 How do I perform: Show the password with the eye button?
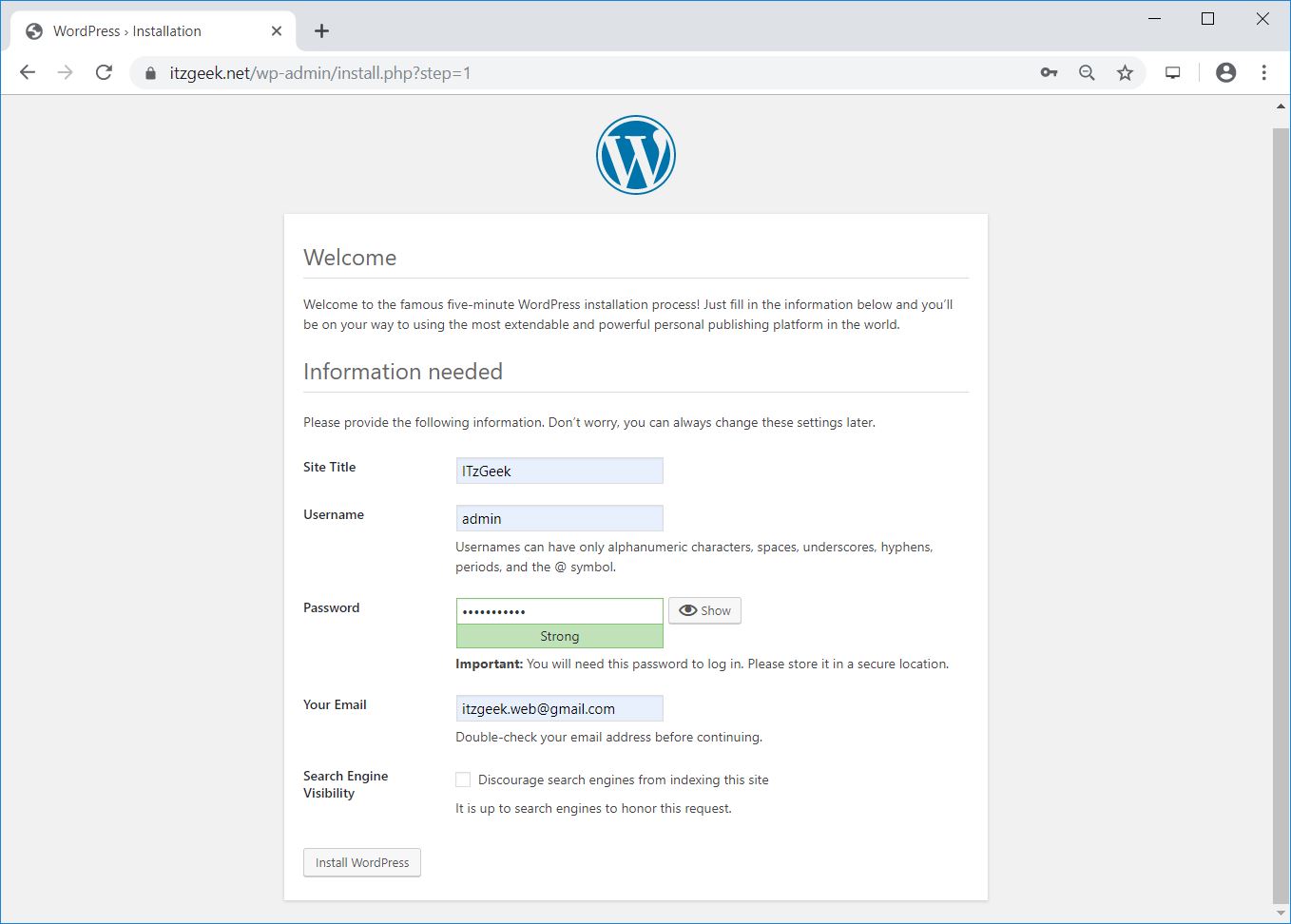coord(704,610)
